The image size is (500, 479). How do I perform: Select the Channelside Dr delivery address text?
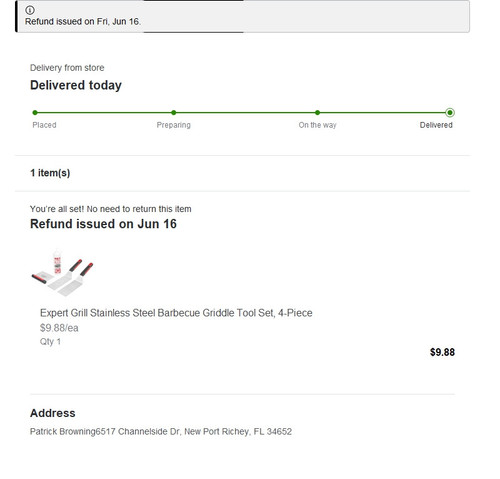[x=161, y=432]
